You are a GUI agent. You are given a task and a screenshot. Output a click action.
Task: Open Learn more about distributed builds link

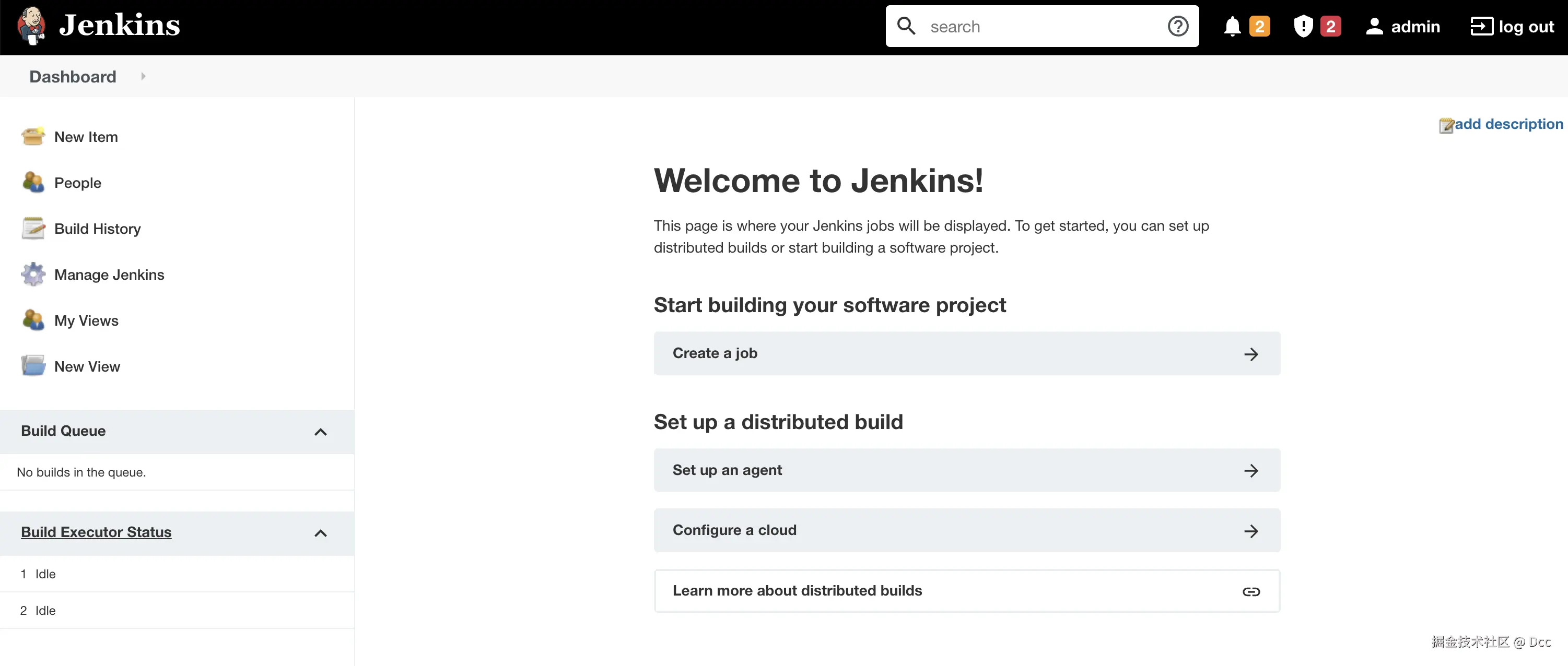pyautogui.click(x=966, y=591)
